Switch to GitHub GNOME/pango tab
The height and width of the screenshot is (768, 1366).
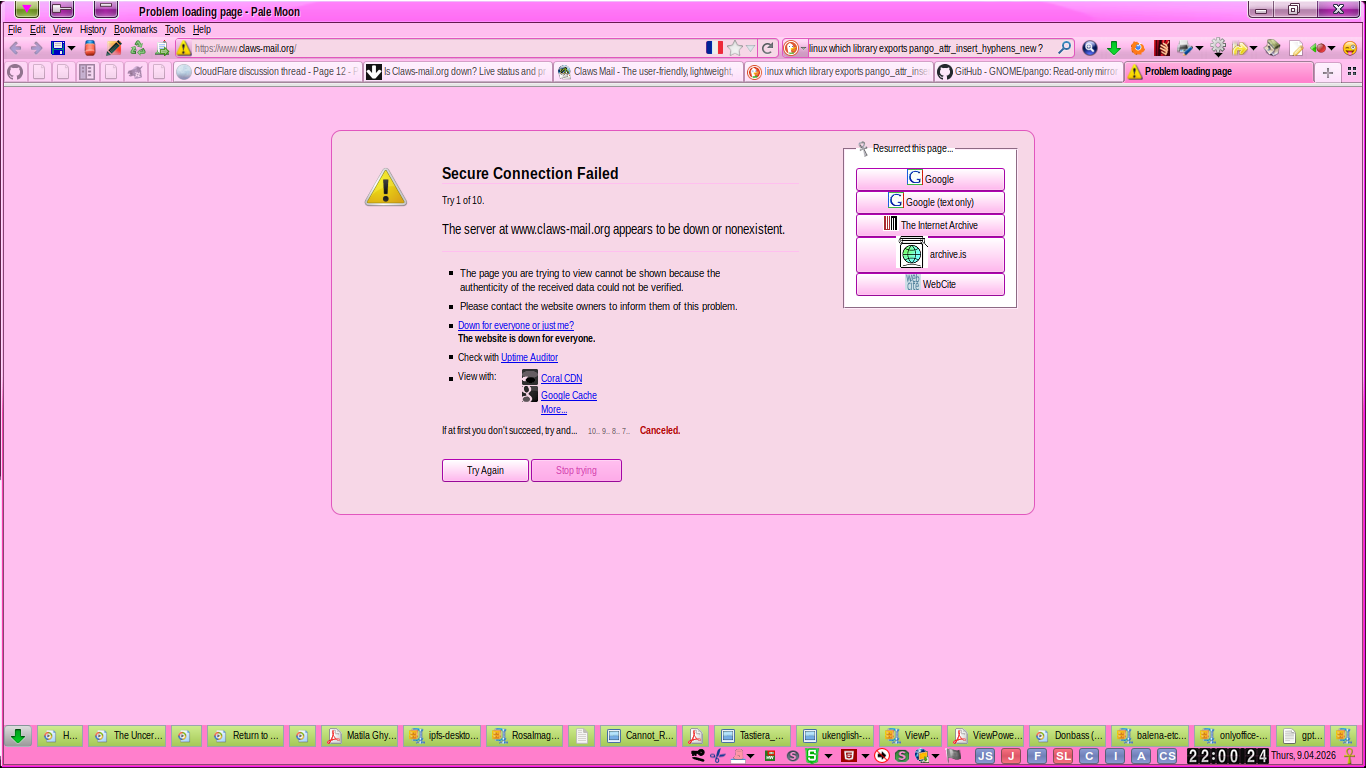click(x=1028, y=72)
